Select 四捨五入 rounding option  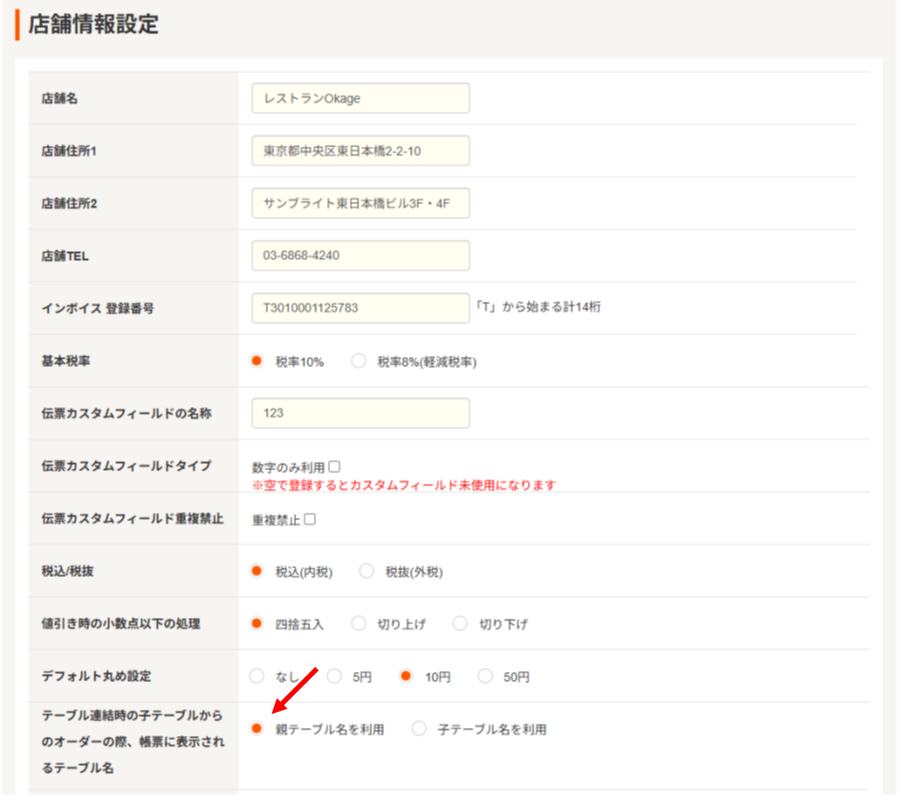pyautogui.click(x=257, y=624)
